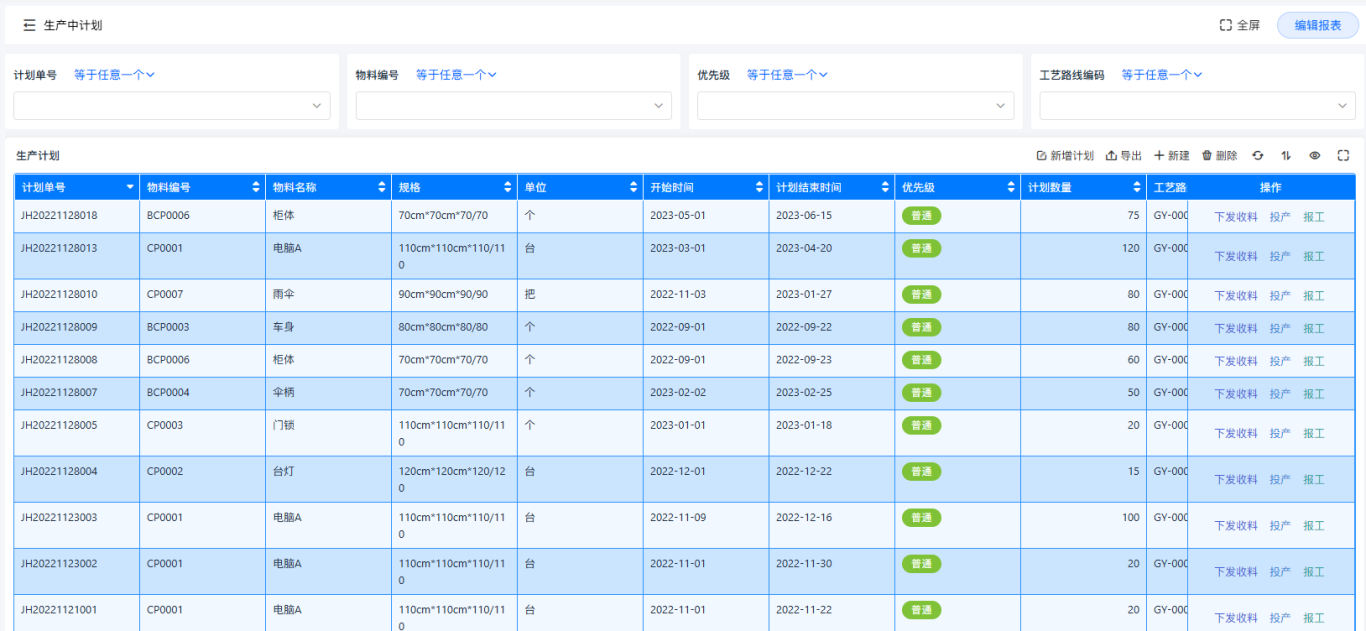Sort the 物料编号 column
This screenshot has width=1366, height=631.
256,188
